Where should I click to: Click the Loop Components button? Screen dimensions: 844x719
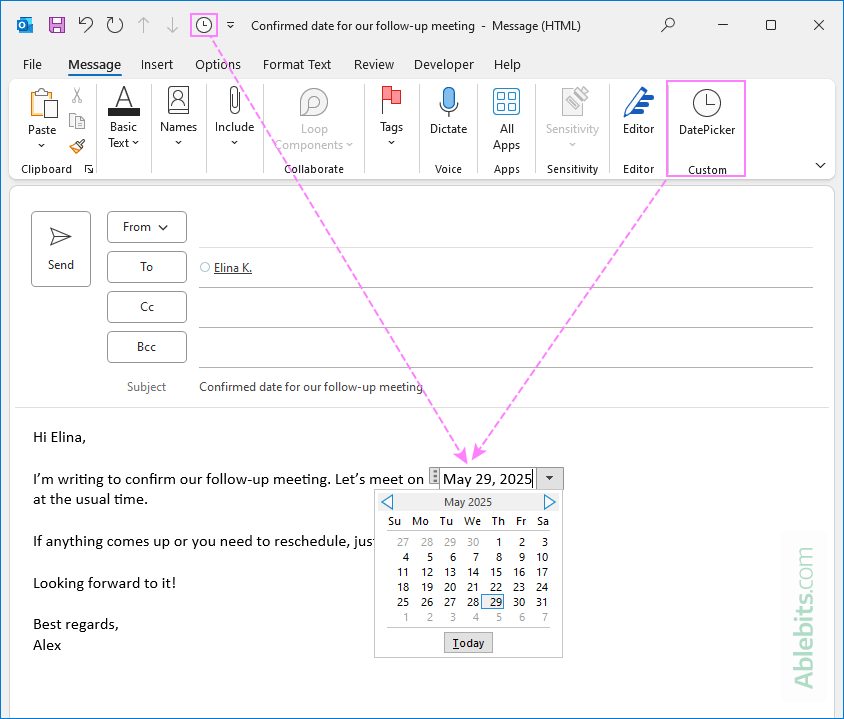(314, 119)
